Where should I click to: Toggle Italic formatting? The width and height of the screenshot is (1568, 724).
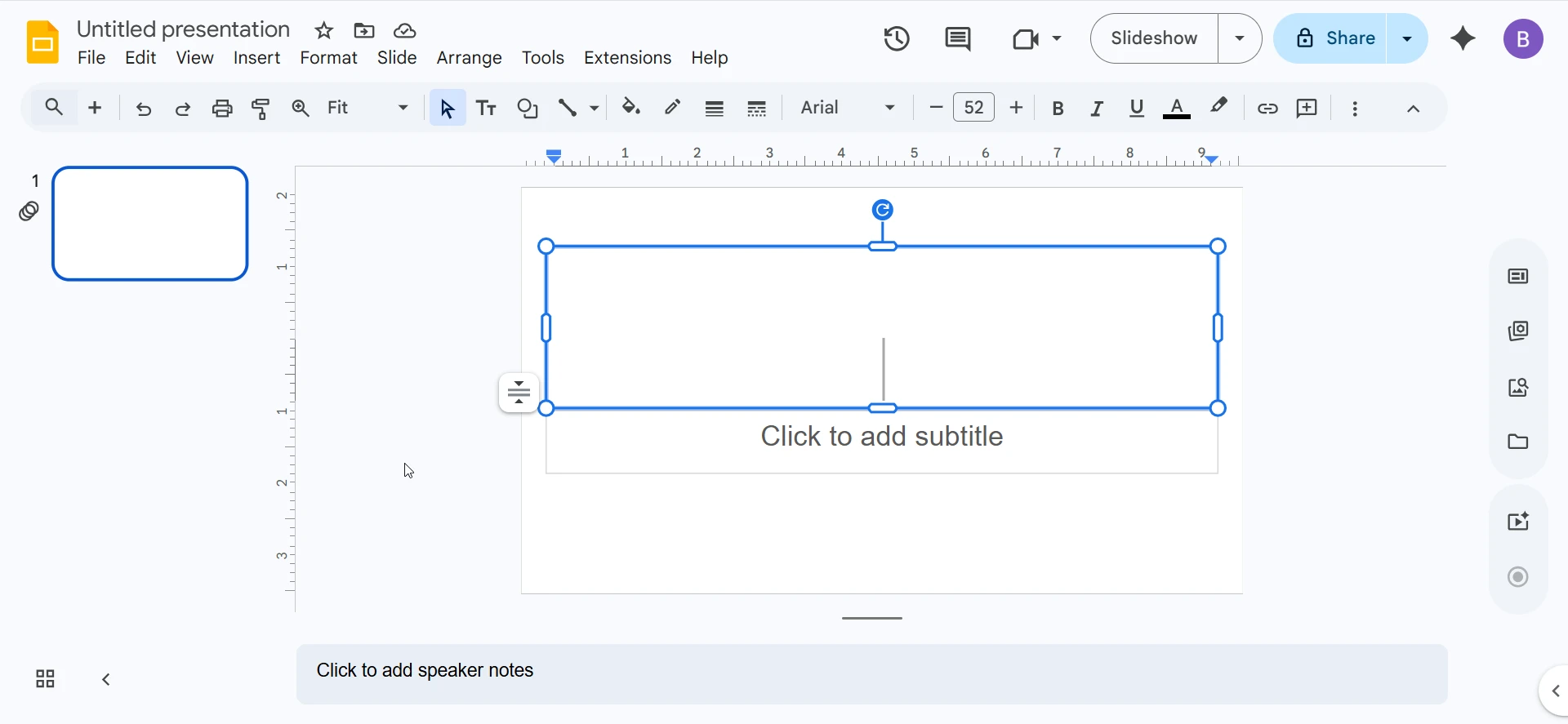pos(1097,108)
